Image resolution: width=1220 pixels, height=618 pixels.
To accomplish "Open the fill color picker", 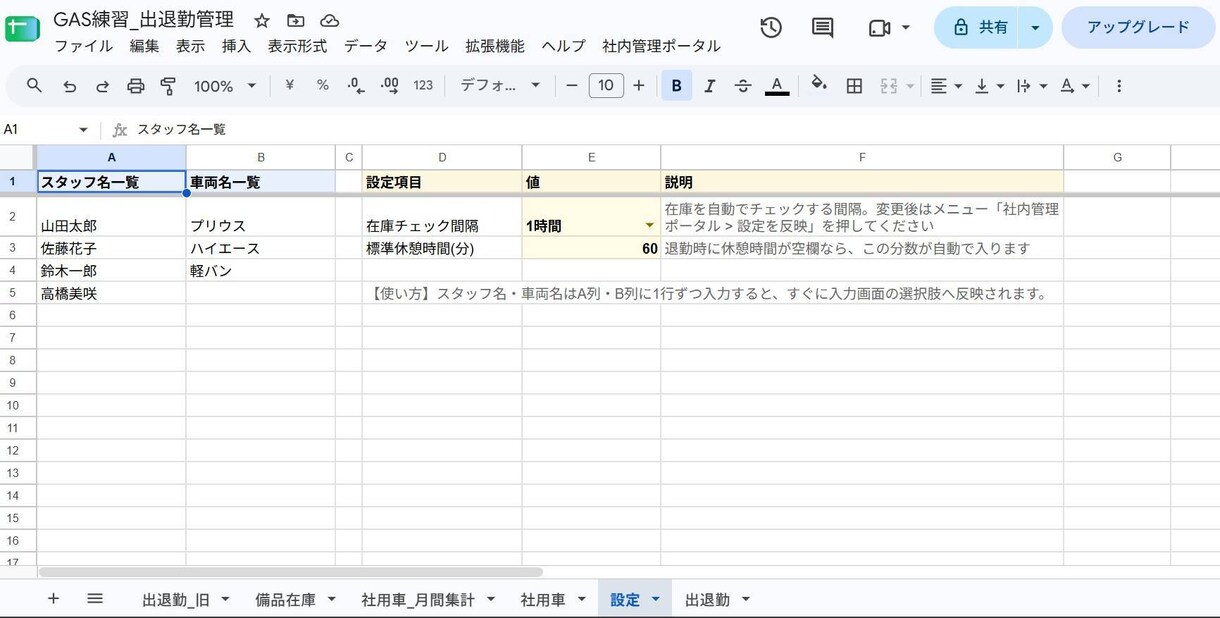I will pyautogui.click(x=819, y=85).
